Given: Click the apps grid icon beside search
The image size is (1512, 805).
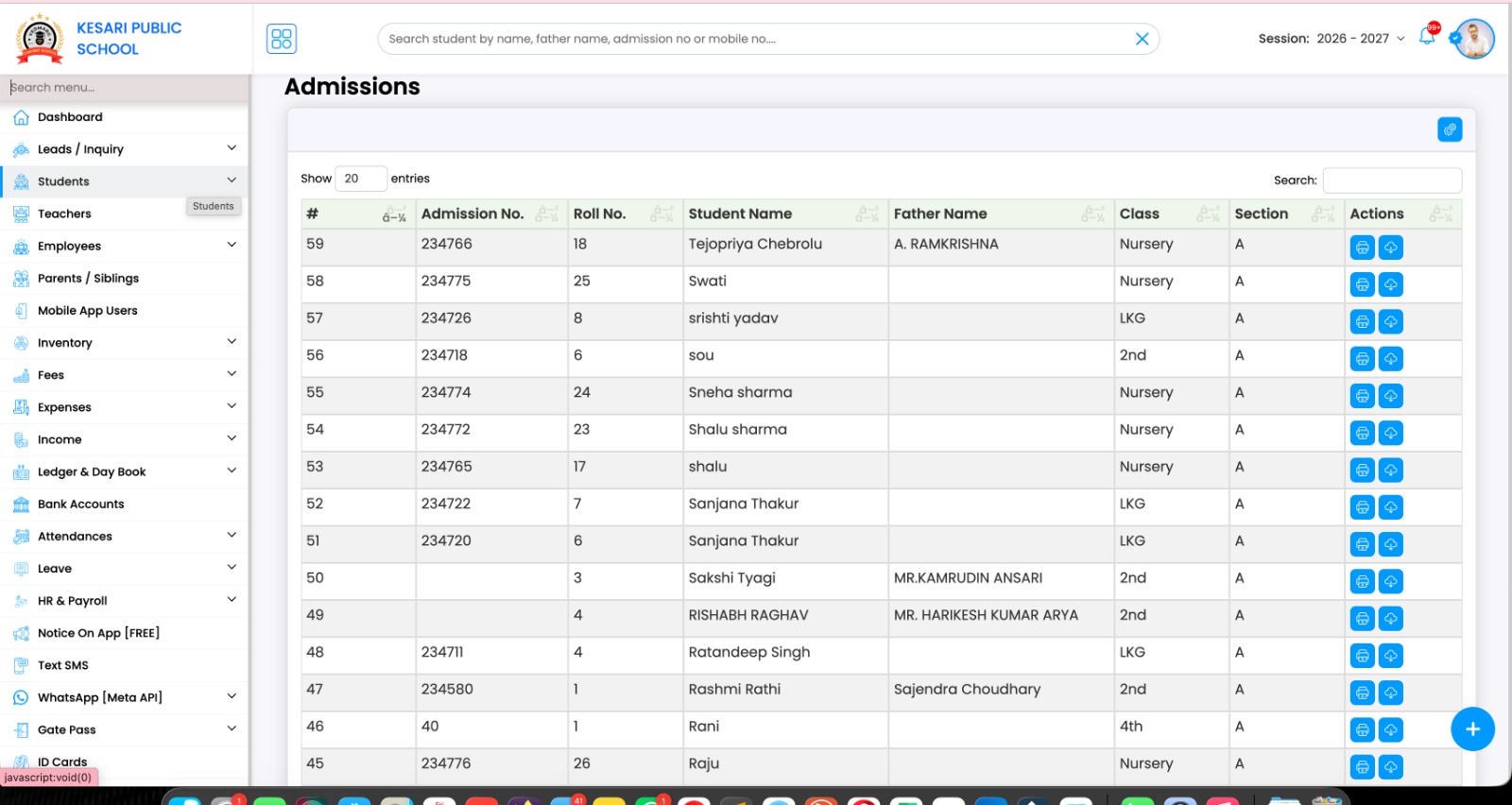Looking at the screenshot, I should (x=282, y=39).
